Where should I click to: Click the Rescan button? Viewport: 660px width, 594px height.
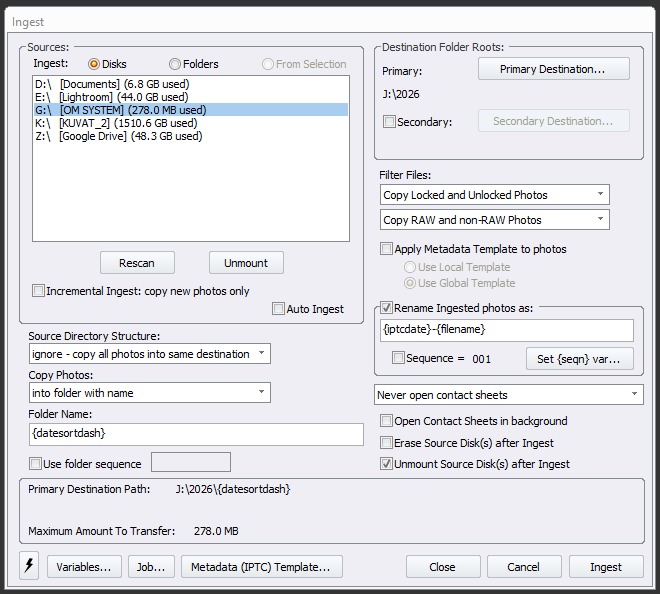pyautogui.click(x=137, y=263)
